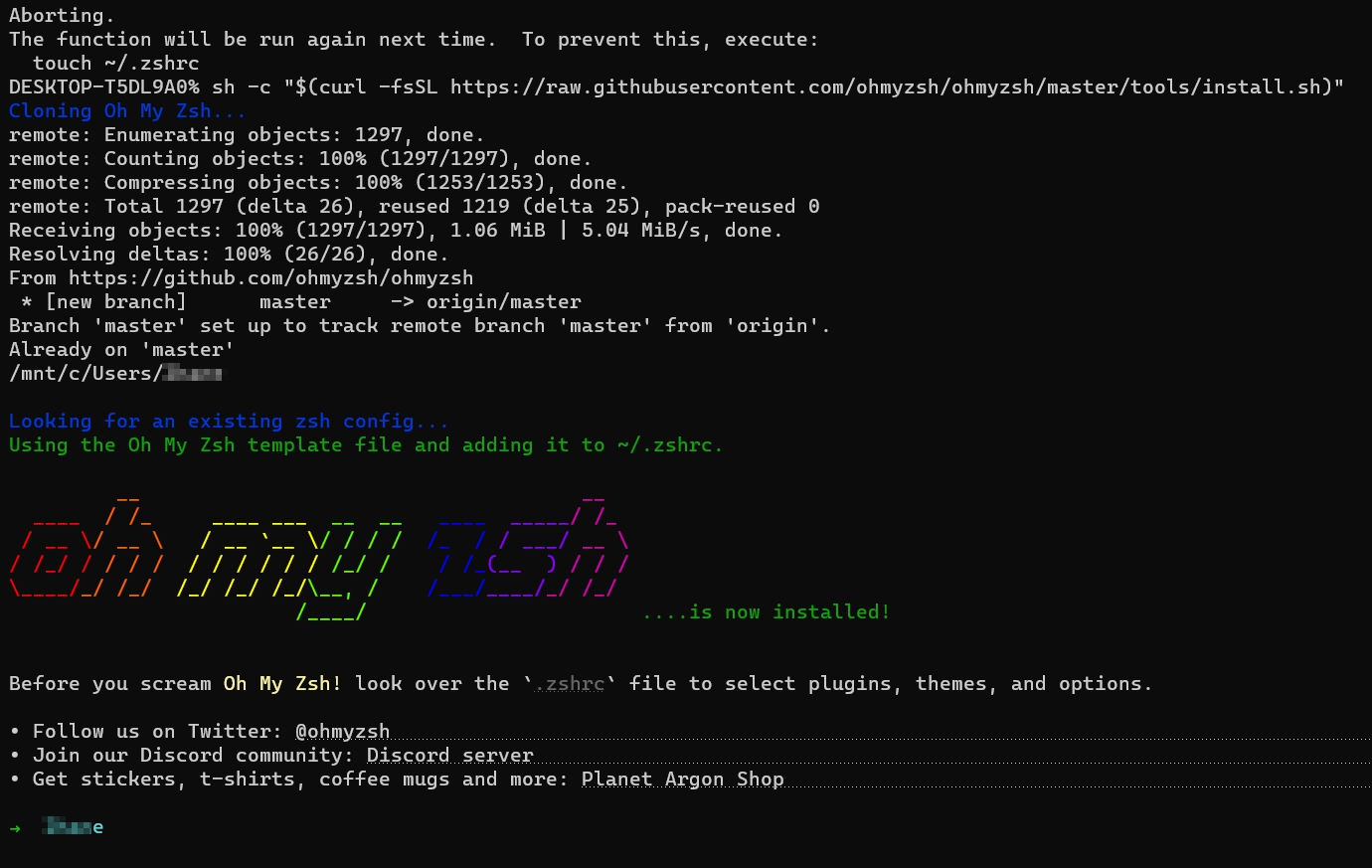Click the 'Looking for an existing zsh config...' line
1372x868 pixels.
[x=229, y=422]
